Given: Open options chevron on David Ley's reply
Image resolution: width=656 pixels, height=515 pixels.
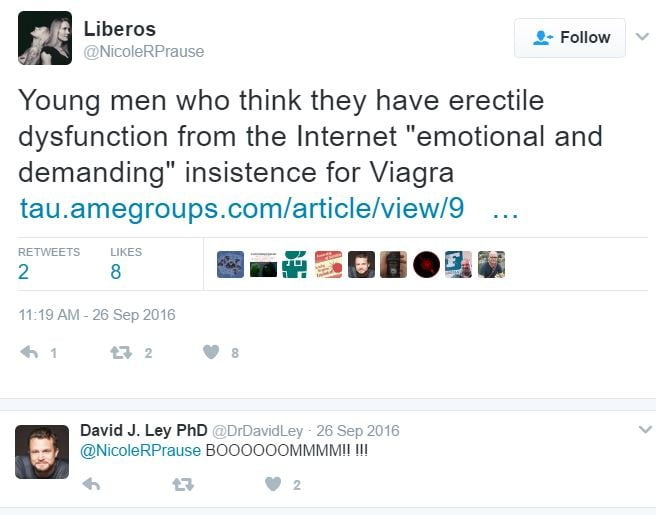Looking at the screenshot, I should click(645, 430).
